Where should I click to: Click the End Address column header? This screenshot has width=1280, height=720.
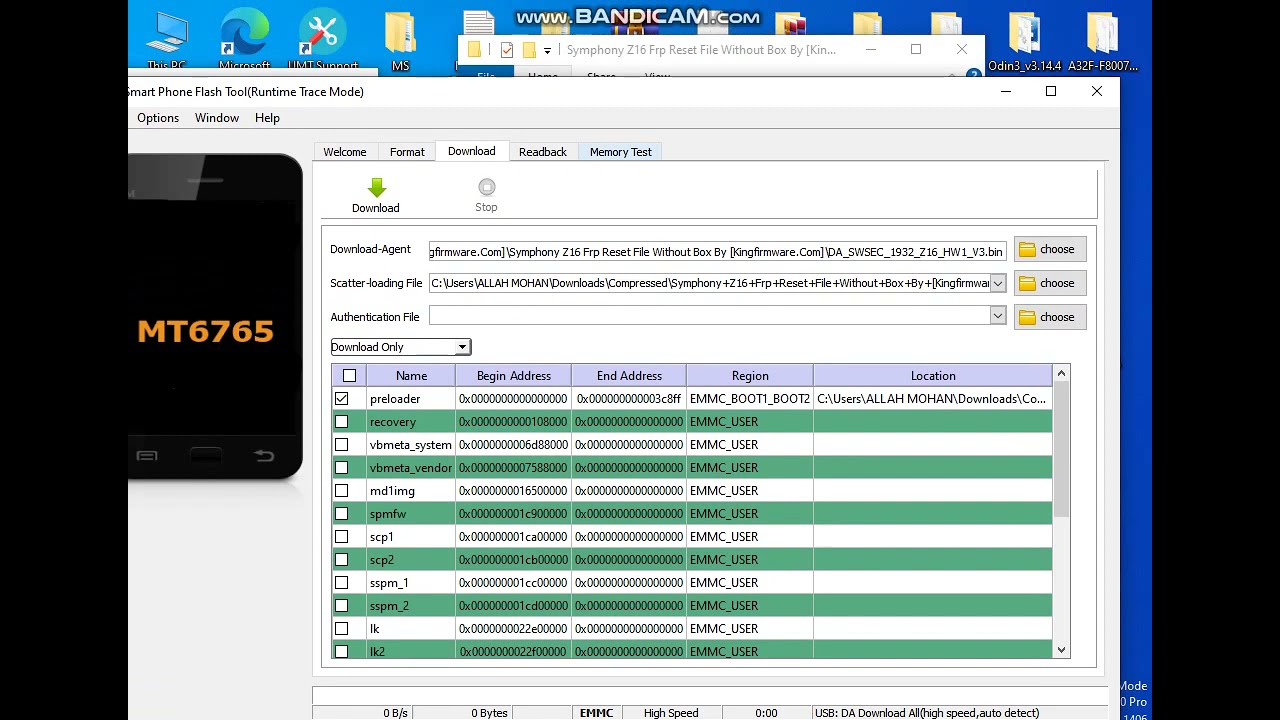coord(629,376)
